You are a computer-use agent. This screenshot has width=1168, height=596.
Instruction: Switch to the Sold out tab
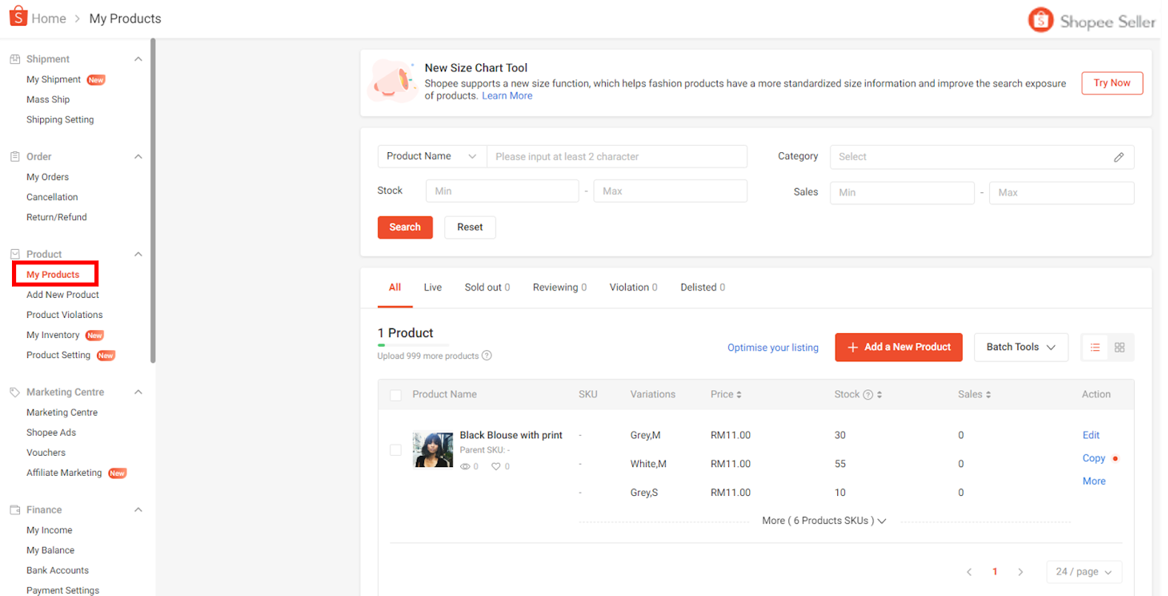486,287
